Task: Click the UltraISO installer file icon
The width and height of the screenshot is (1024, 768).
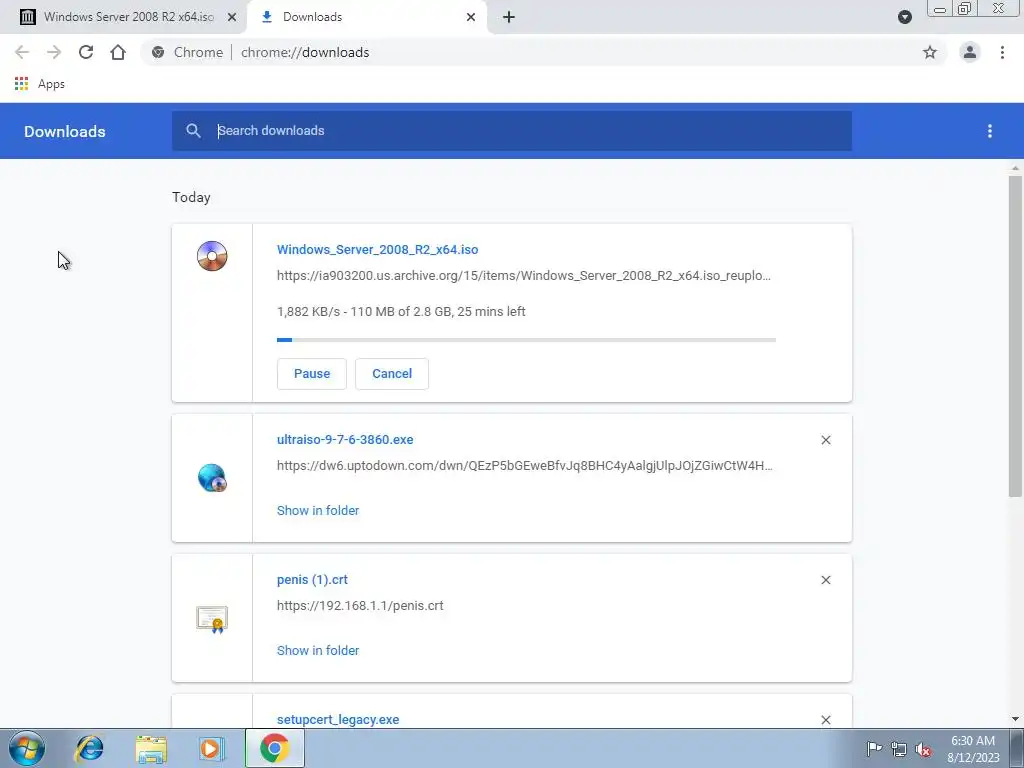Action: click(212, 478)
